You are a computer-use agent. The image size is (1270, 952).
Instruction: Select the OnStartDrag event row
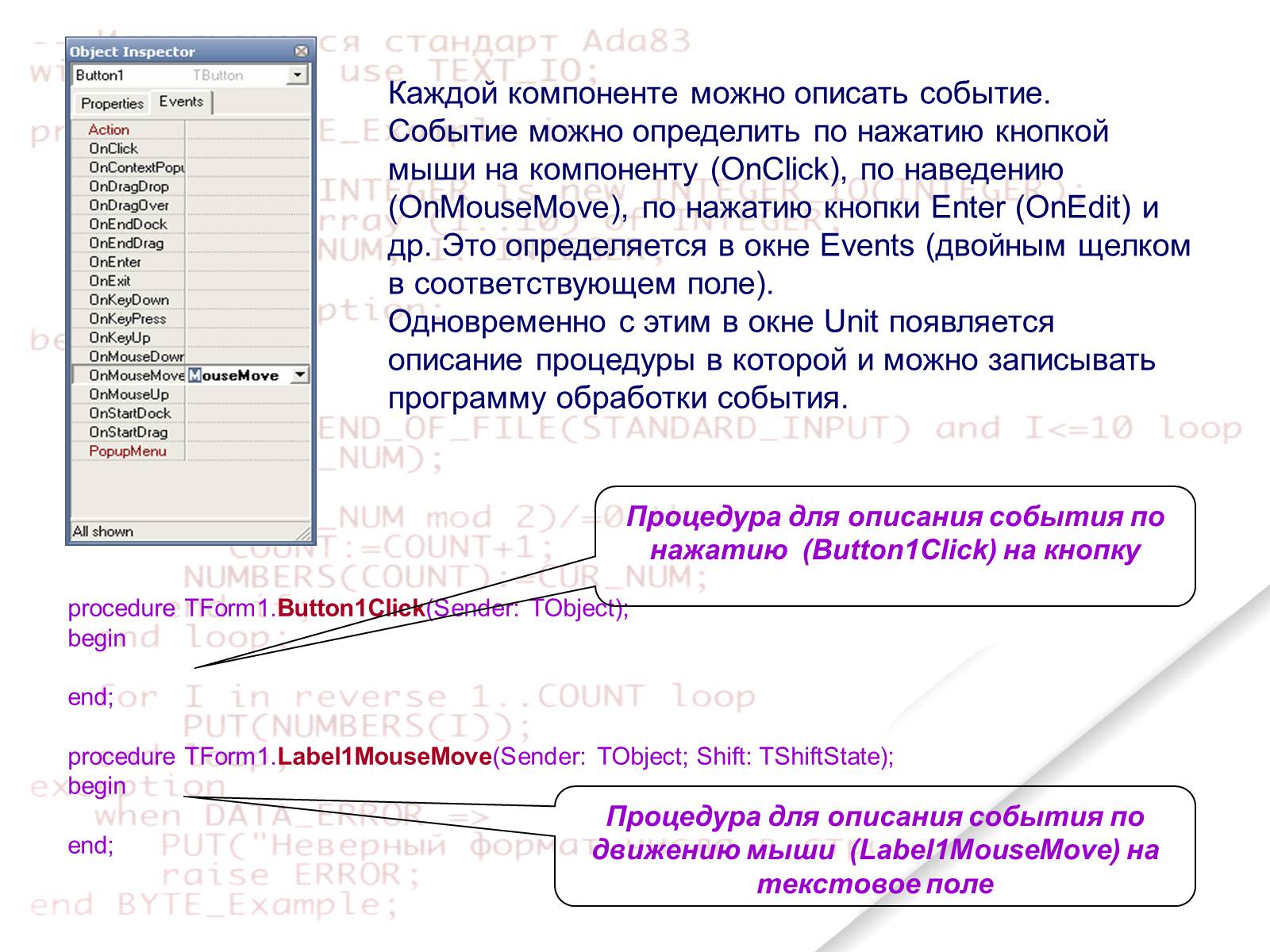coord(190,432)
